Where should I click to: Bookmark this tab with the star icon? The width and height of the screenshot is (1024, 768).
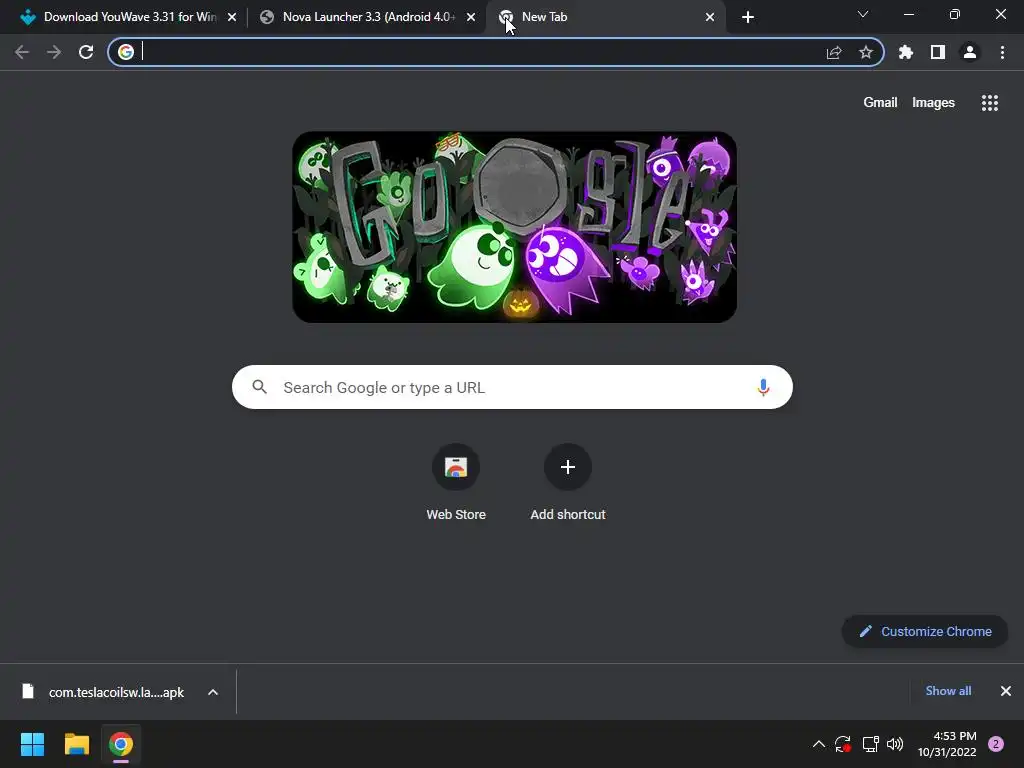point(866,52)
